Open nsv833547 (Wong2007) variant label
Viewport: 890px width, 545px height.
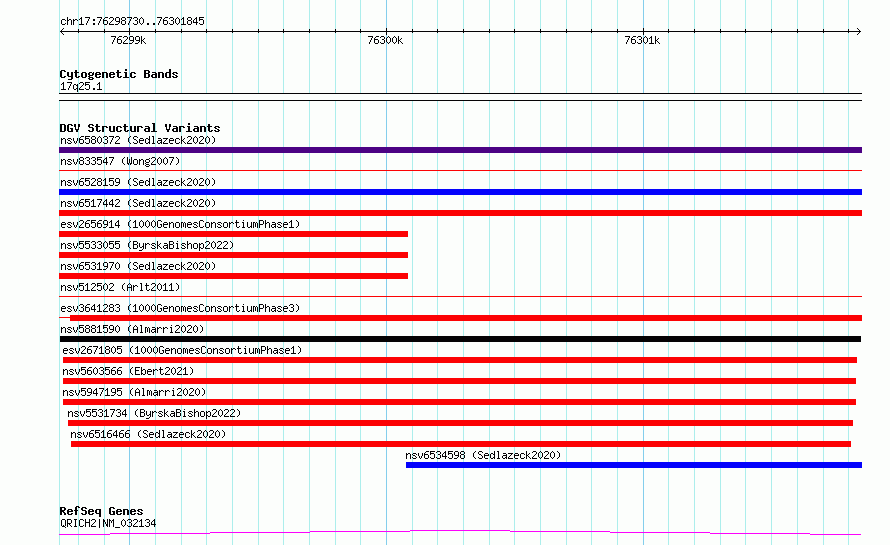coord(120,161)
